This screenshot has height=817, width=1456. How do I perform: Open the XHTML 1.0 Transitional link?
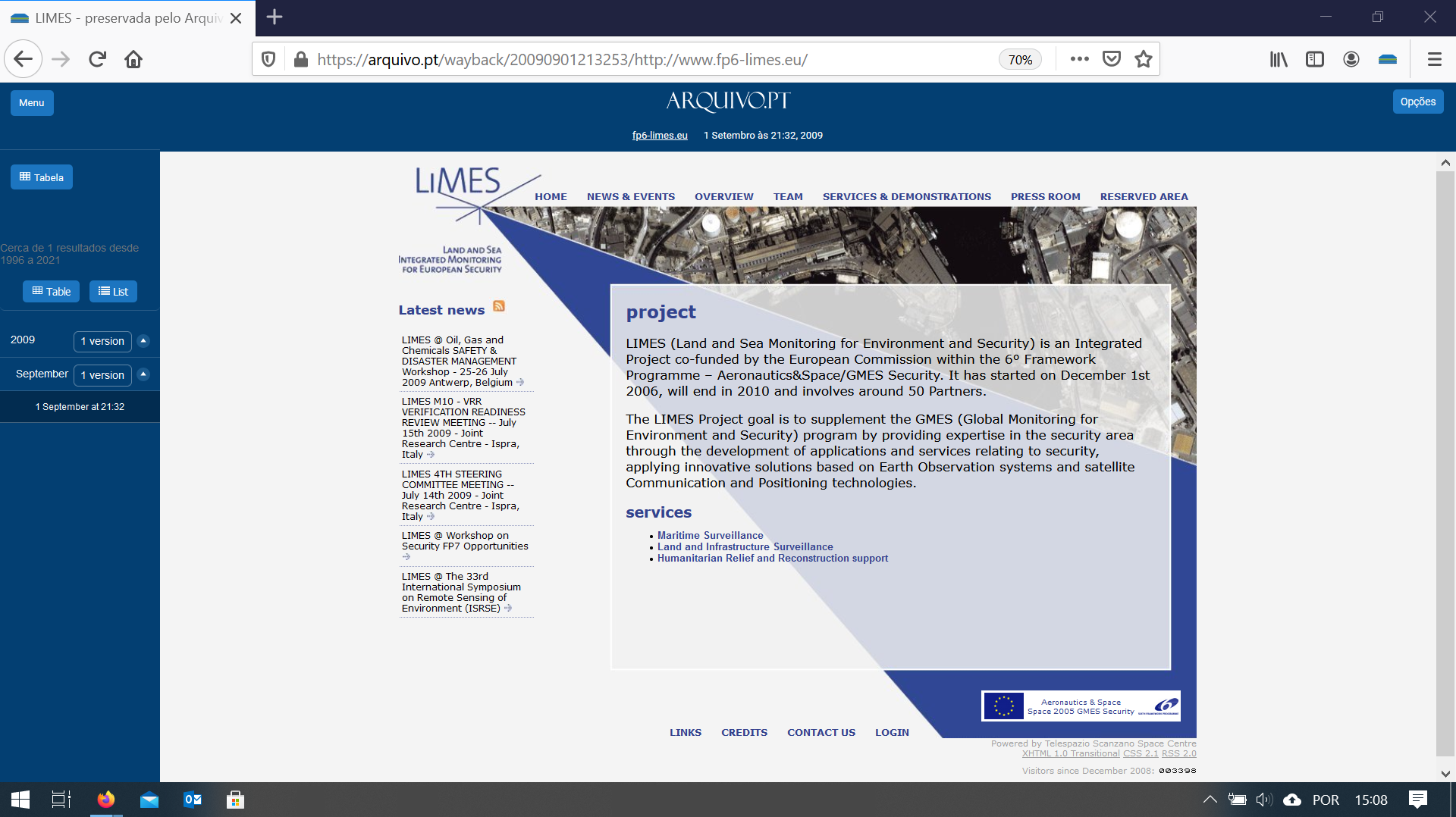(1070, 753)
